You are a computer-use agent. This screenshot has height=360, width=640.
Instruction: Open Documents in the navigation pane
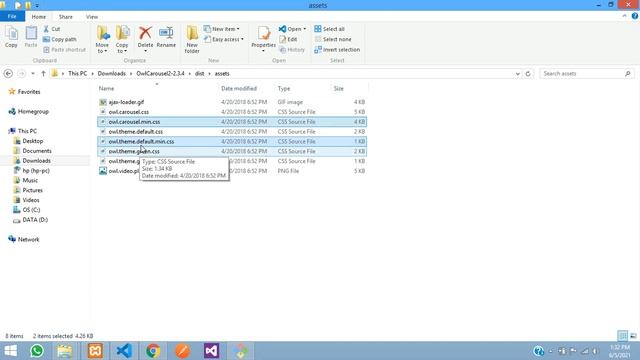[37, 151]
